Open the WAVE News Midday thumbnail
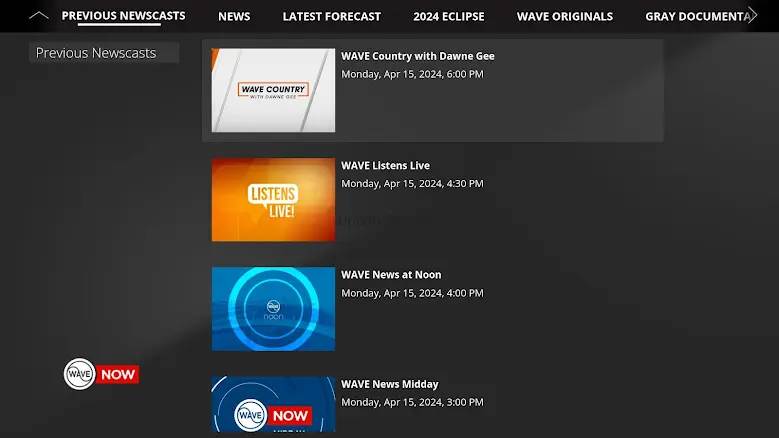 (273, 404)
